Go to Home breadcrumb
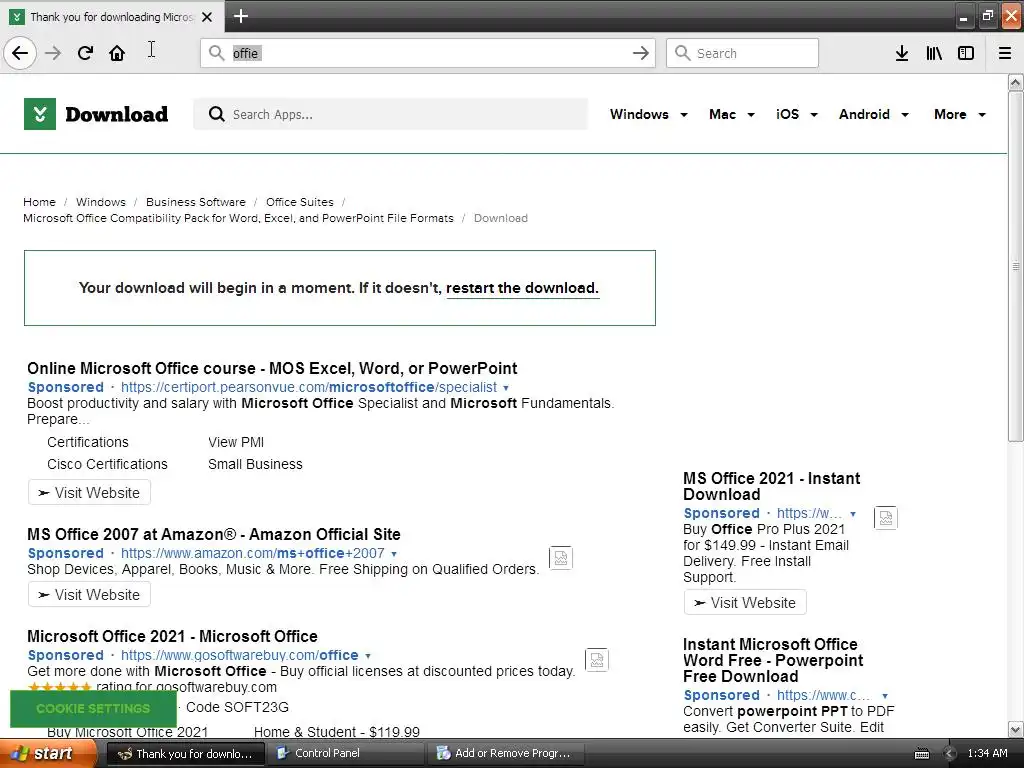 (x=39, y=202)
